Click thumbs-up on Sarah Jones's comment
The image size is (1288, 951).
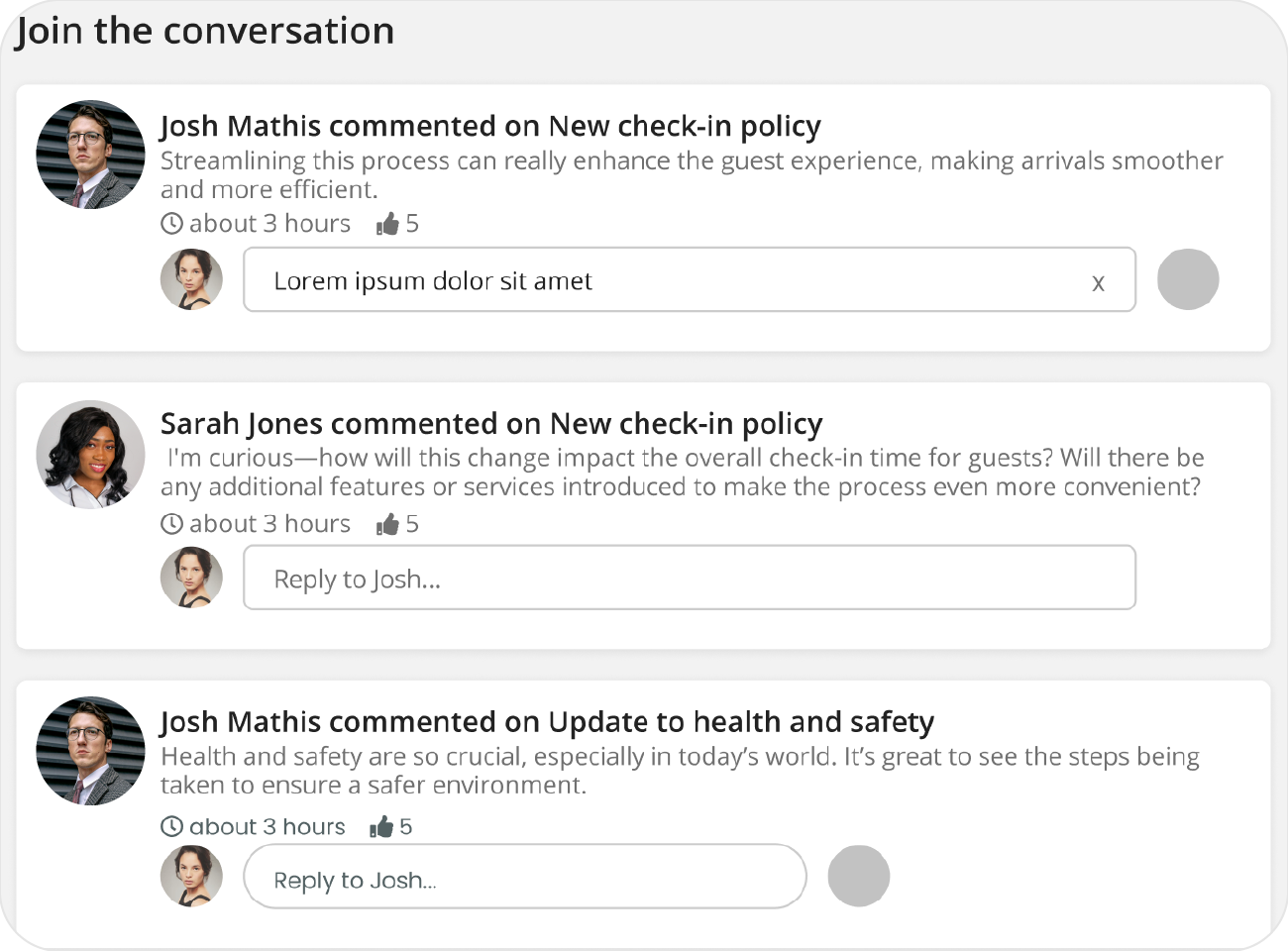pyautogui.click(x=387, y=524)
